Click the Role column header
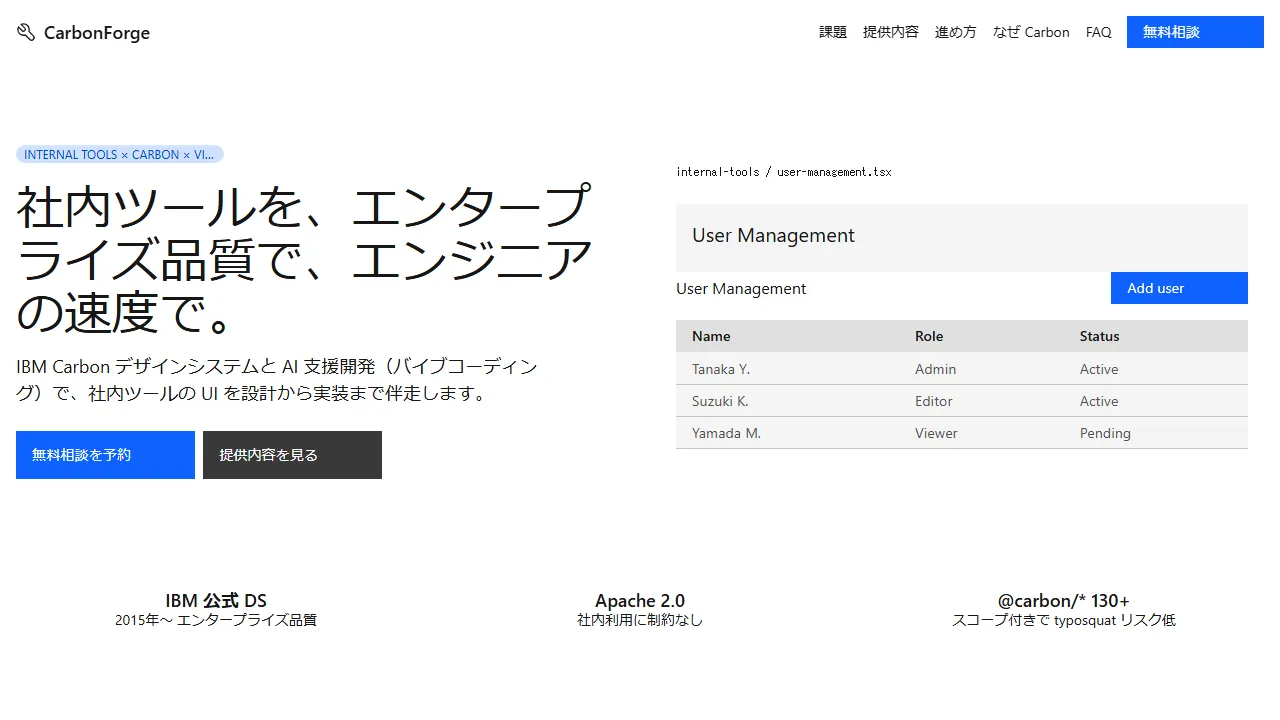Screen dimensions: 1280x720 (929, 336)
